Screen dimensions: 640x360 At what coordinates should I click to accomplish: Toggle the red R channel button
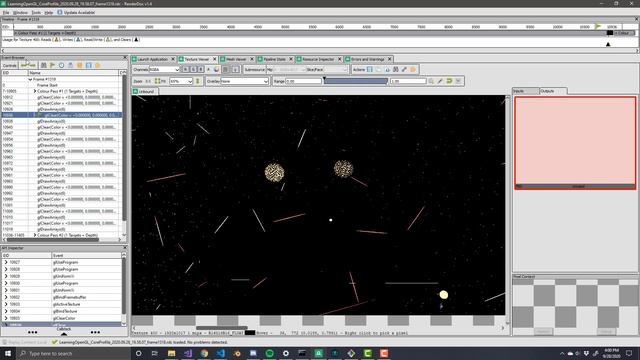[x=185, y=70]
